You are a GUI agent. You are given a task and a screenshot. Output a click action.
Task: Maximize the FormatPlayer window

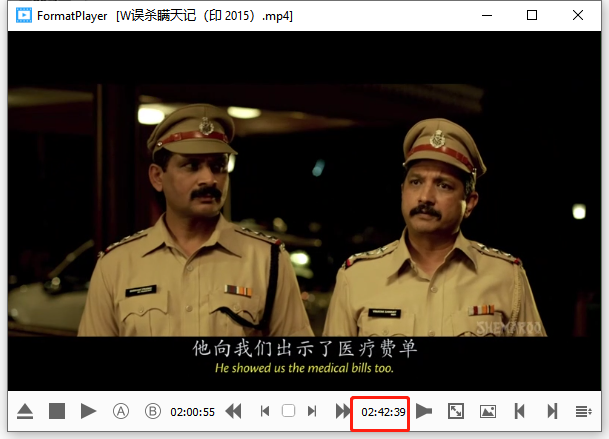pos(532,16)
